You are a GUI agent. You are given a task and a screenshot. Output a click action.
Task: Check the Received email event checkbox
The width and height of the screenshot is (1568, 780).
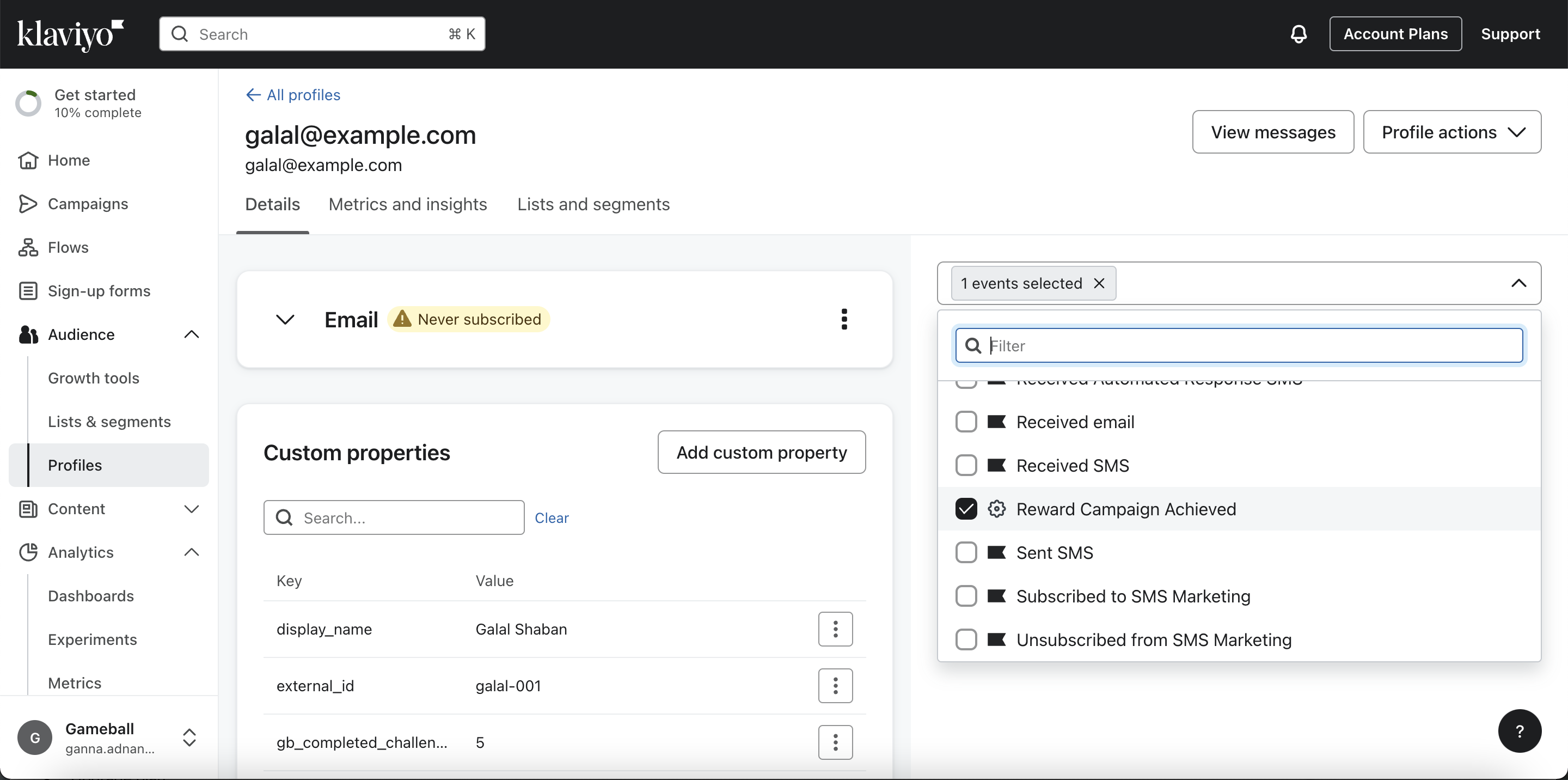tap(966, 422)
